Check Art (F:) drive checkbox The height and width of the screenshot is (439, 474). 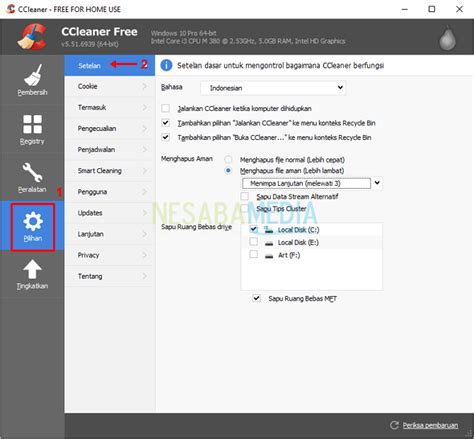[254, 255]
